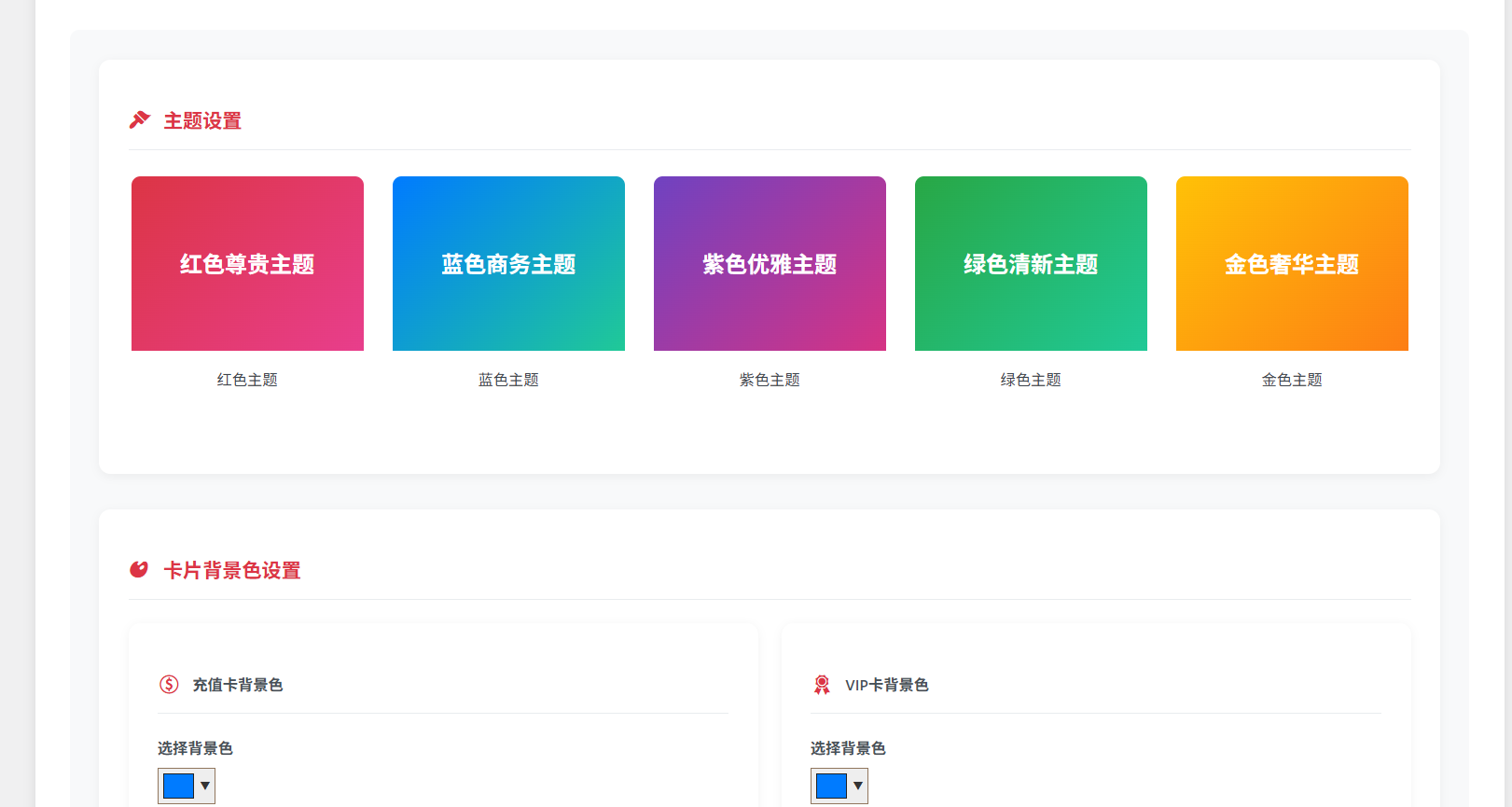Click the VIP ribbon badge icon
Screen dimensions: 1512x807
tap(822, 685)
